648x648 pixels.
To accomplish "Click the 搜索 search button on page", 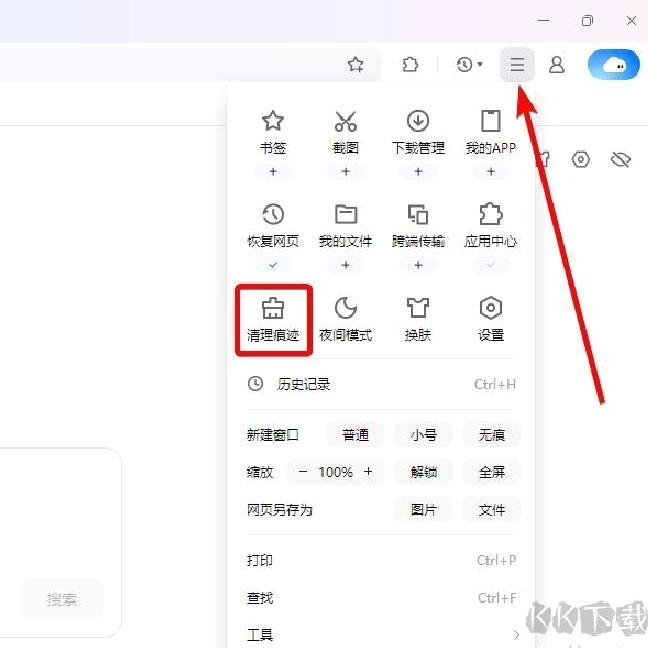I will [62, 600].
